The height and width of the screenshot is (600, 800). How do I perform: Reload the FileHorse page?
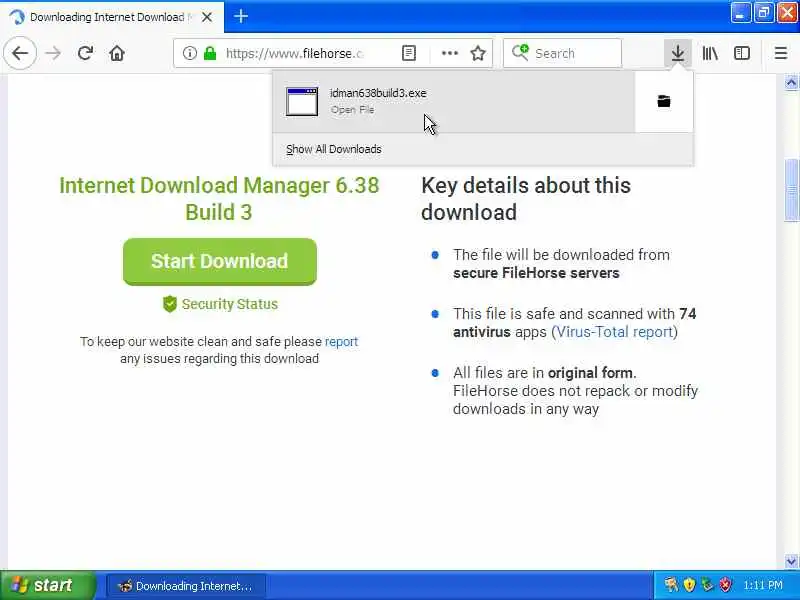85,53
